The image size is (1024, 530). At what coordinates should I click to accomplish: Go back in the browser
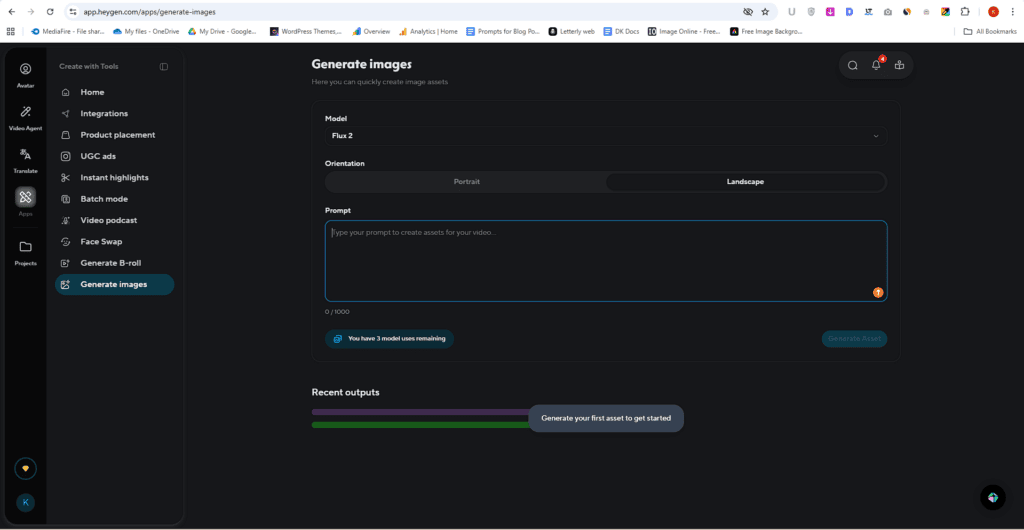click(x=12, y=12)
